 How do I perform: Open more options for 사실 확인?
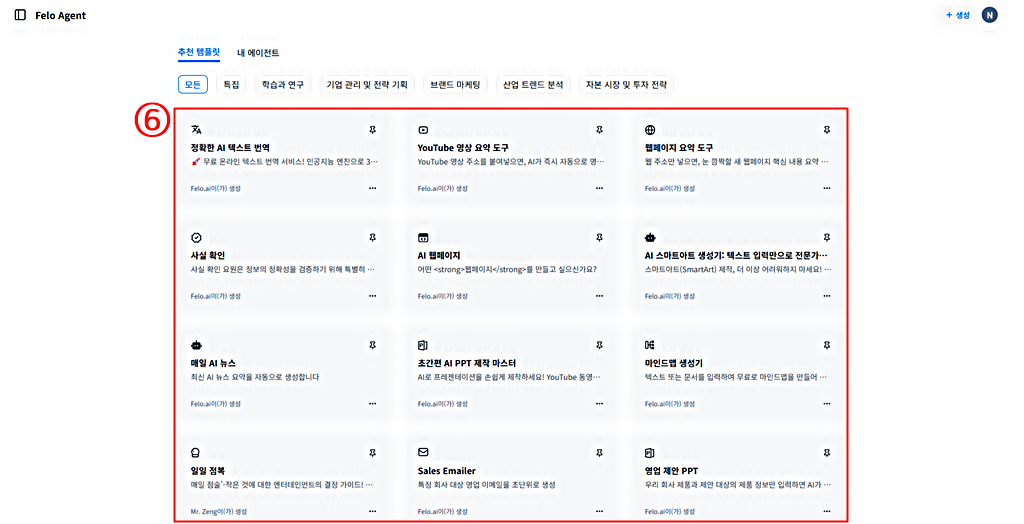372,296
